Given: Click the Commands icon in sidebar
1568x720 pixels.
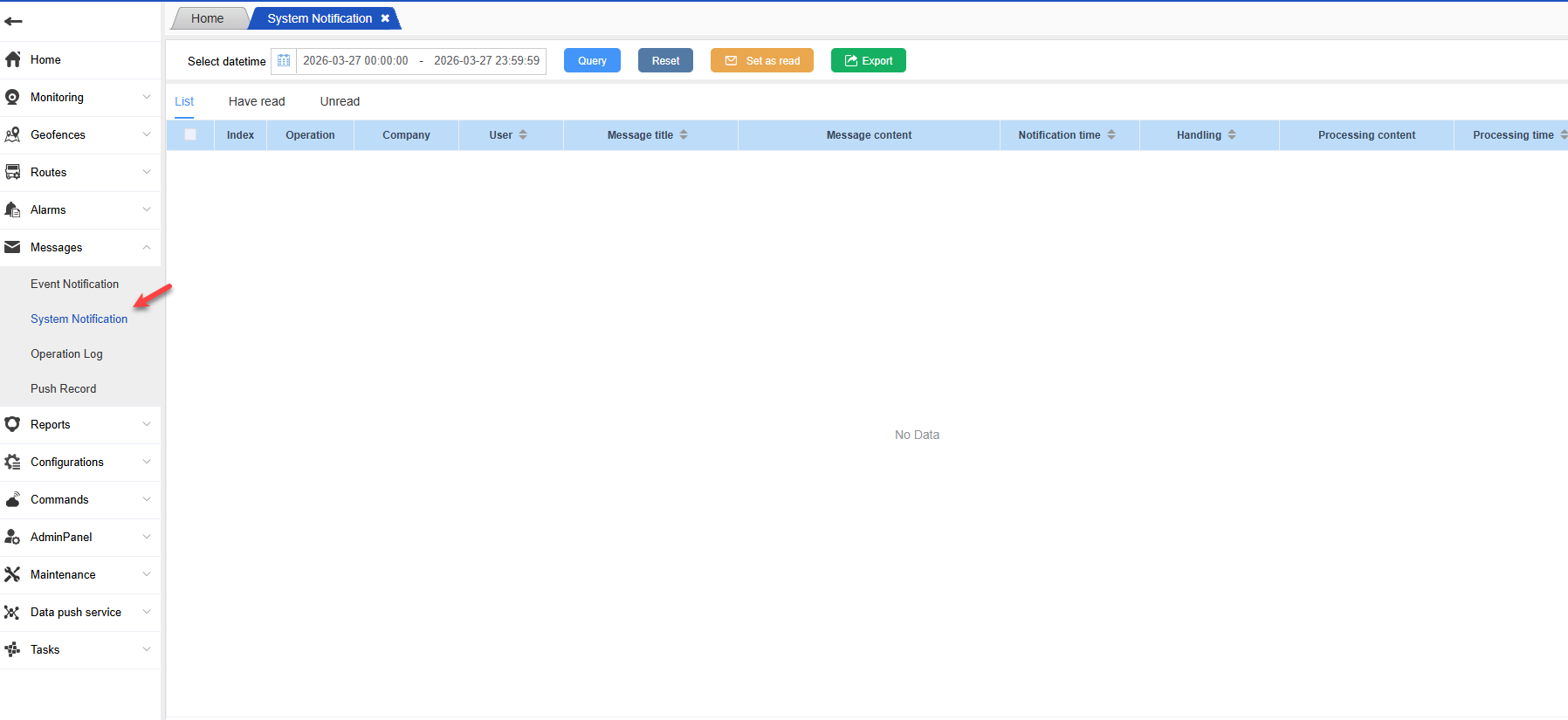Looking at the screenshot, I should pyautogui.click(x=13, y=499).
